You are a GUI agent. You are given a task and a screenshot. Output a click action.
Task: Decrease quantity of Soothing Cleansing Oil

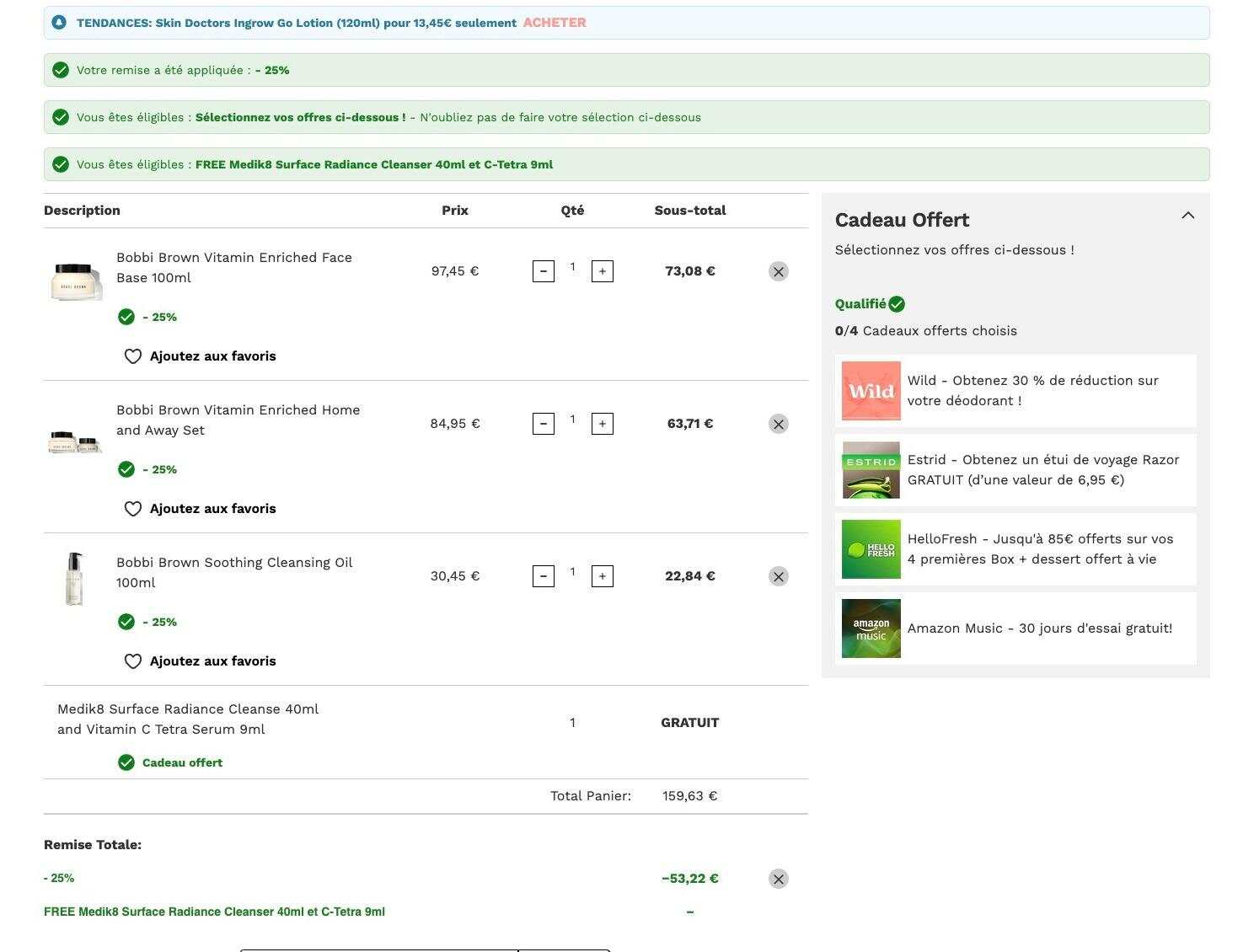click(544, 576)
